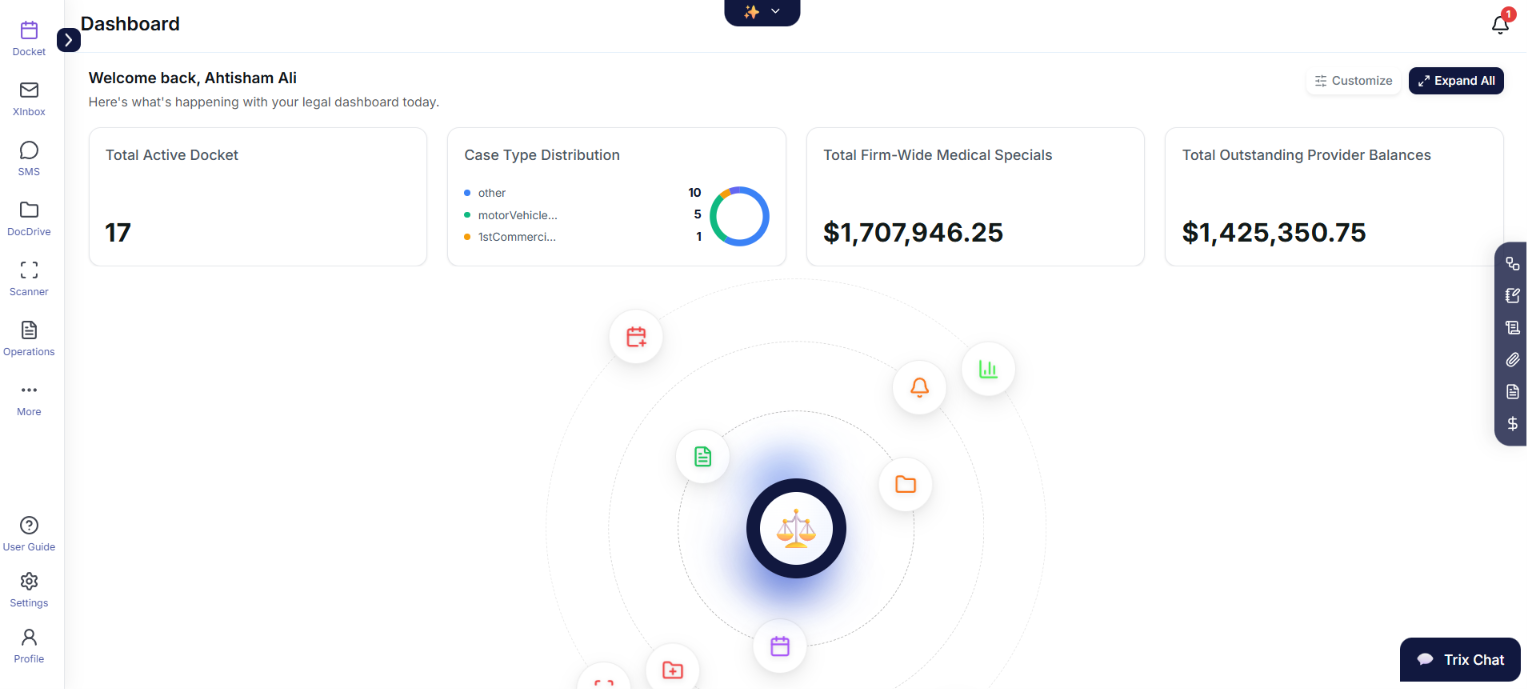The image size is (1527, 689).
Task: Open Profile in the sidebar
Action: pos(29,646)
